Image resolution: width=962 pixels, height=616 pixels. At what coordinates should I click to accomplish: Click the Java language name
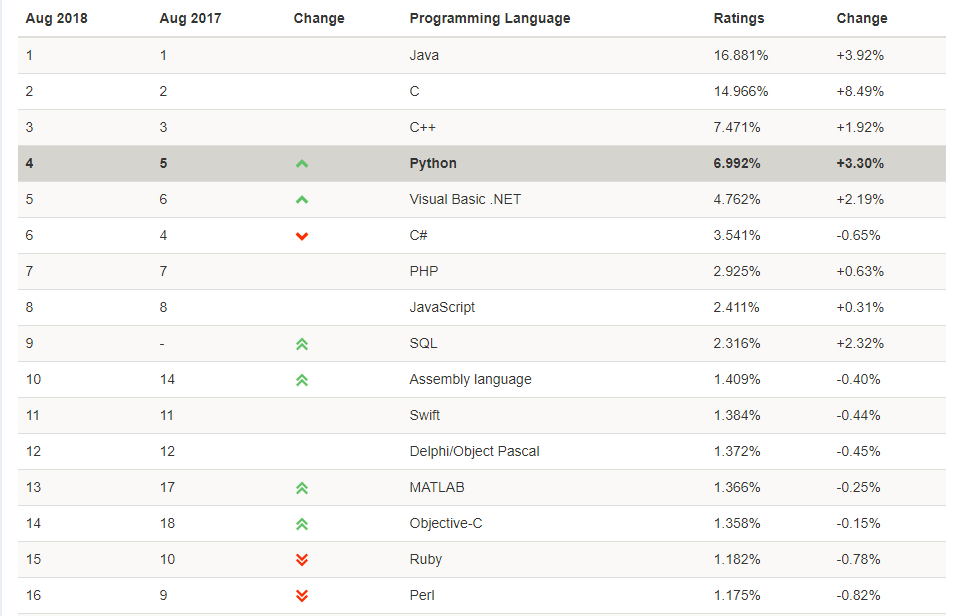(424, 55)
